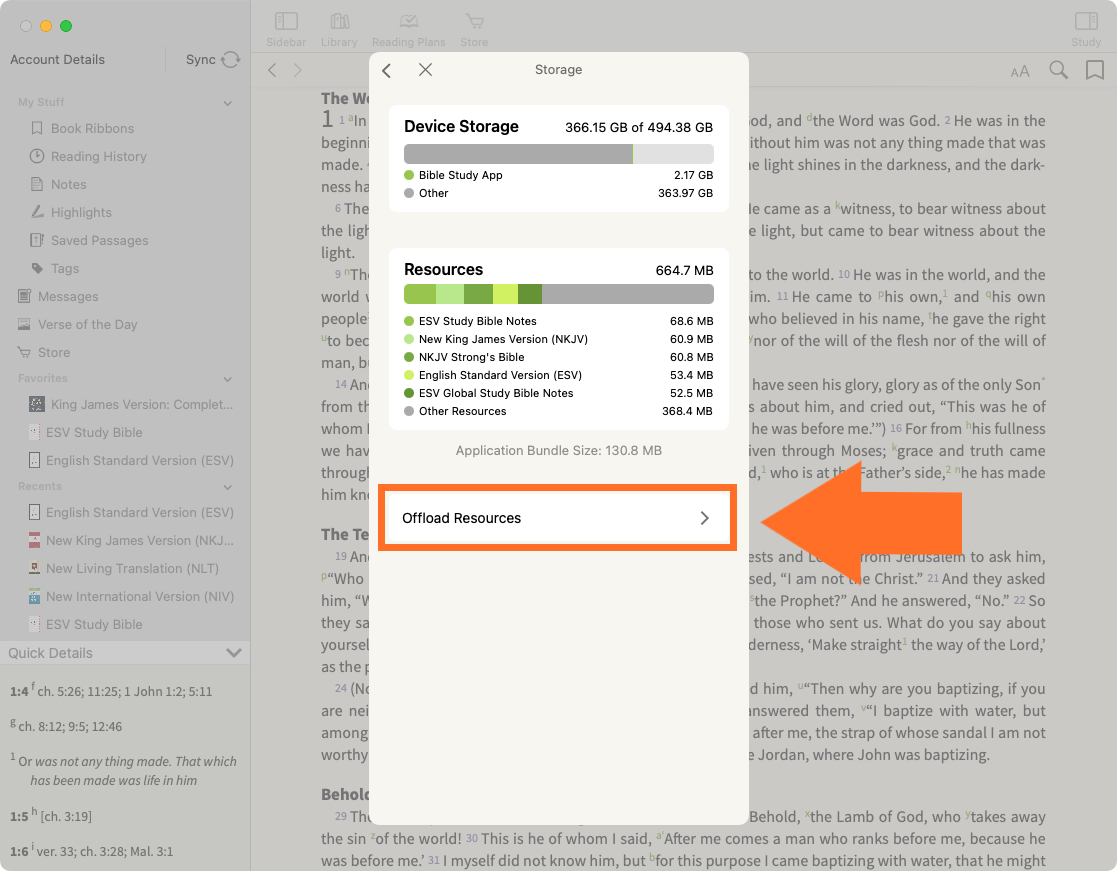
Task: Navigate forward with reader arrow
Action: [x=298, y=70]
